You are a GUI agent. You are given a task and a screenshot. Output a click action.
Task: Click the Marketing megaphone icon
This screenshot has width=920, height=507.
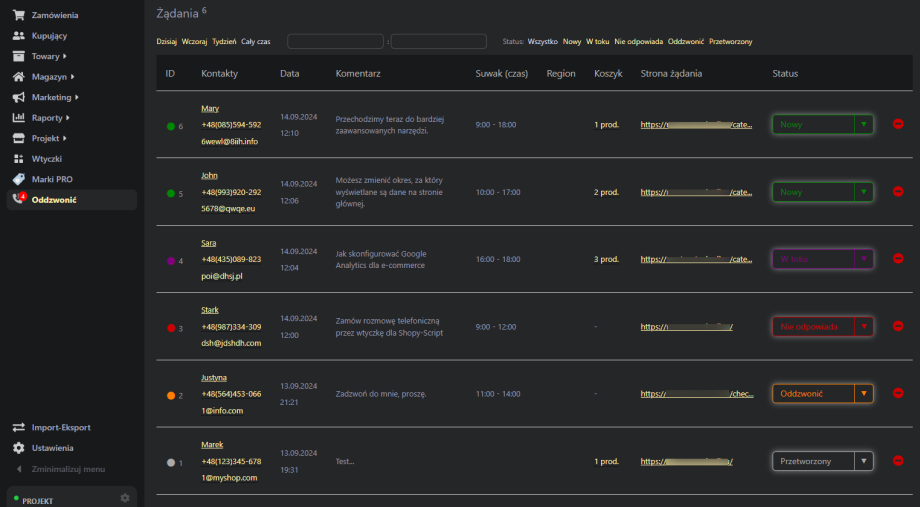pyautogui.click(x=18, y=97)
